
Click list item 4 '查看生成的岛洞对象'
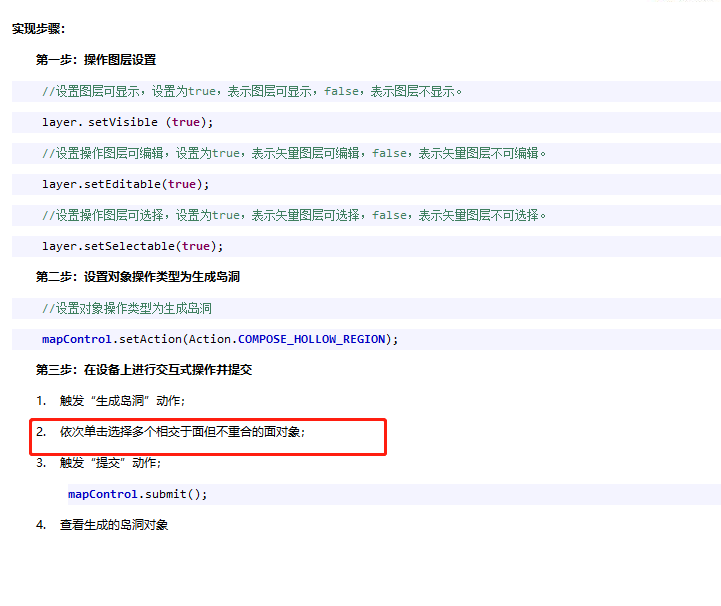[102, 525]
